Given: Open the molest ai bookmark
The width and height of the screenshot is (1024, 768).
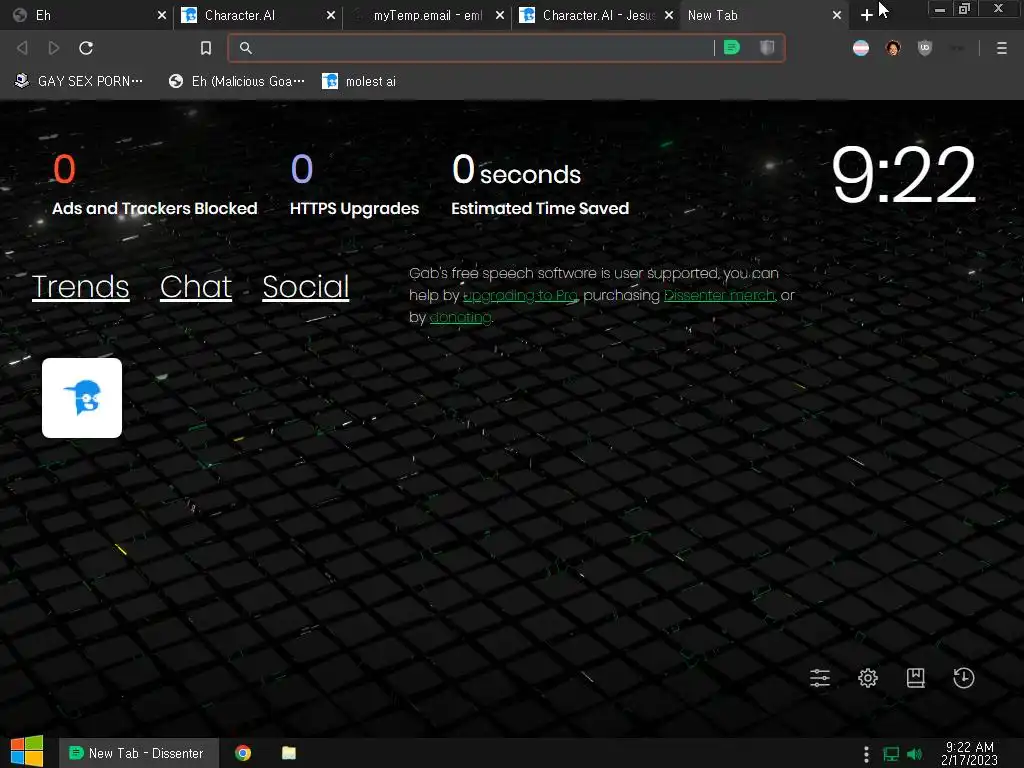Looking at the screenshot, I should tap(359, 81).
